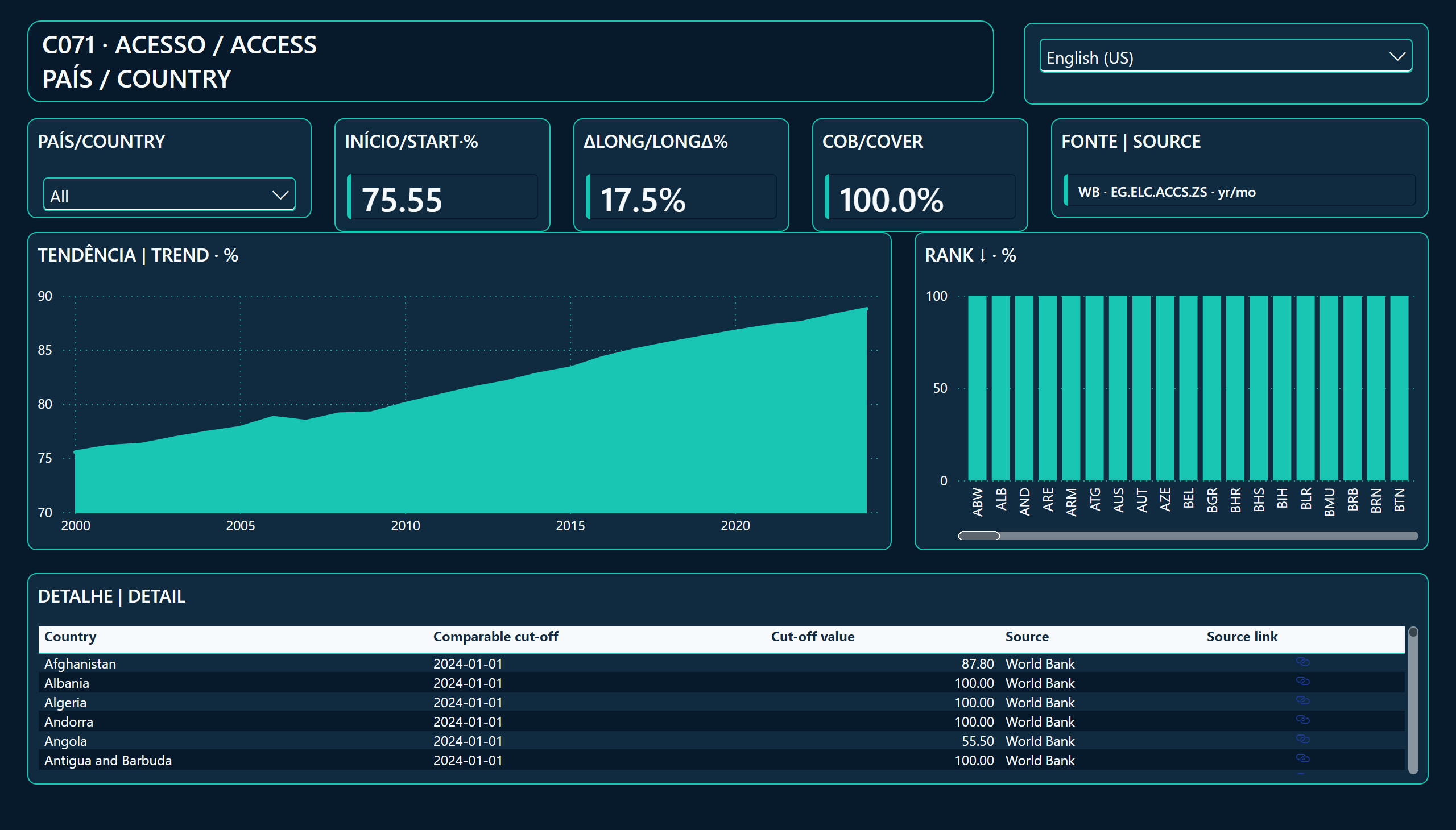Select the BEL bar in rank chart
The width and height of the screenshot is (1456, 830).
coord(1189,388)
